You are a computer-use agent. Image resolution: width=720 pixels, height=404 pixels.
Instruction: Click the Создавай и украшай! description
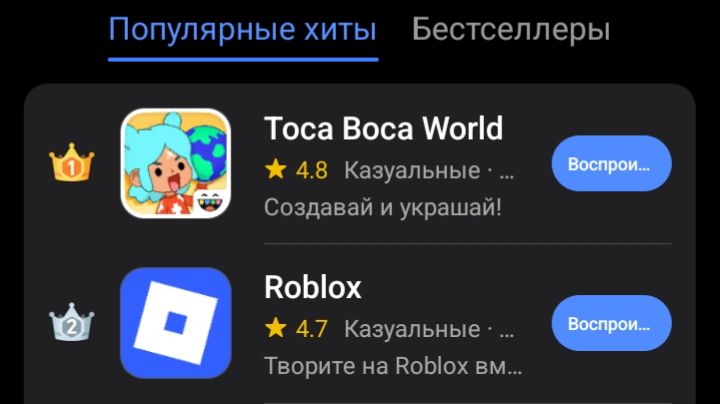(382, 208)
